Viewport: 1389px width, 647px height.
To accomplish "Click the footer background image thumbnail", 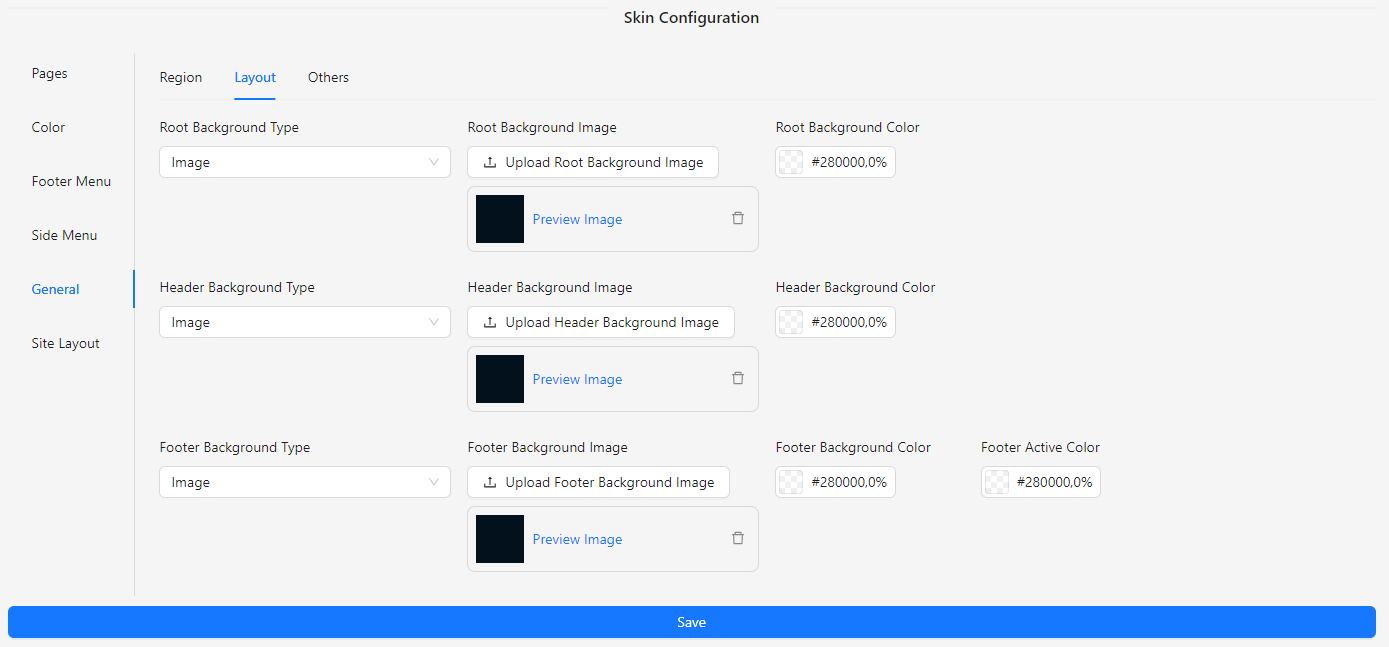I will (x=500, y=539).
